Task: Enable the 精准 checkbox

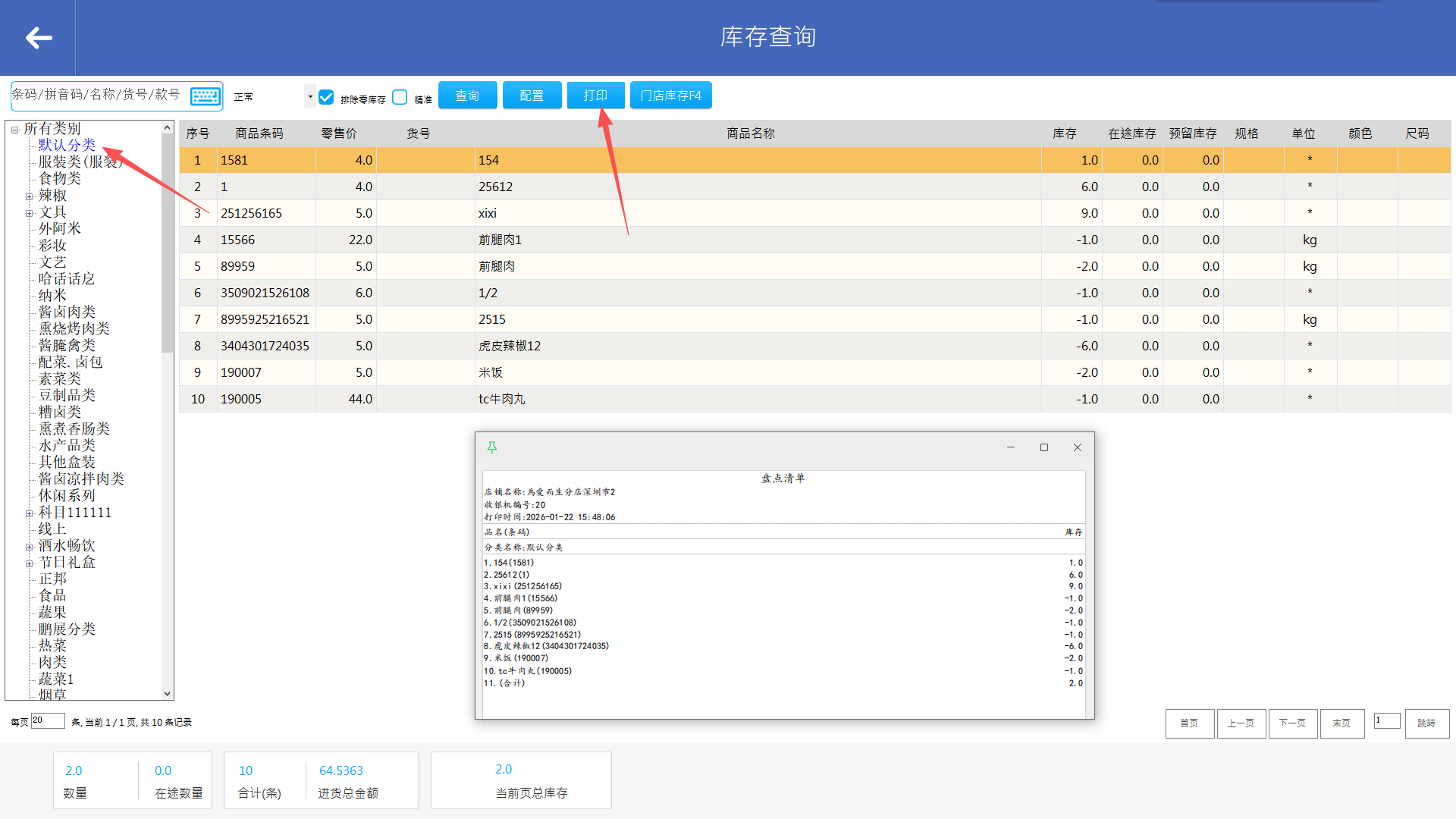Action: pos(400,97)
